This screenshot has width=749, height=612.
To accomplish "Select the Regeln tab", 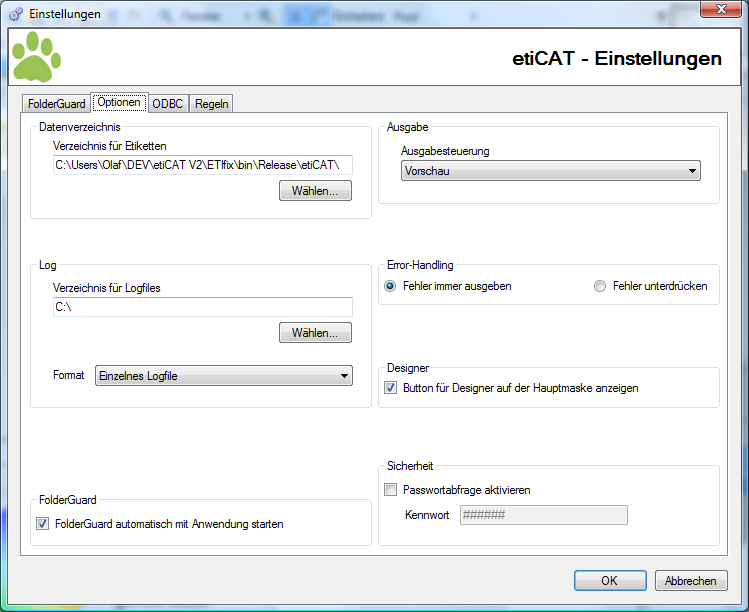I will pyautogui.click(x=211, y=104).
